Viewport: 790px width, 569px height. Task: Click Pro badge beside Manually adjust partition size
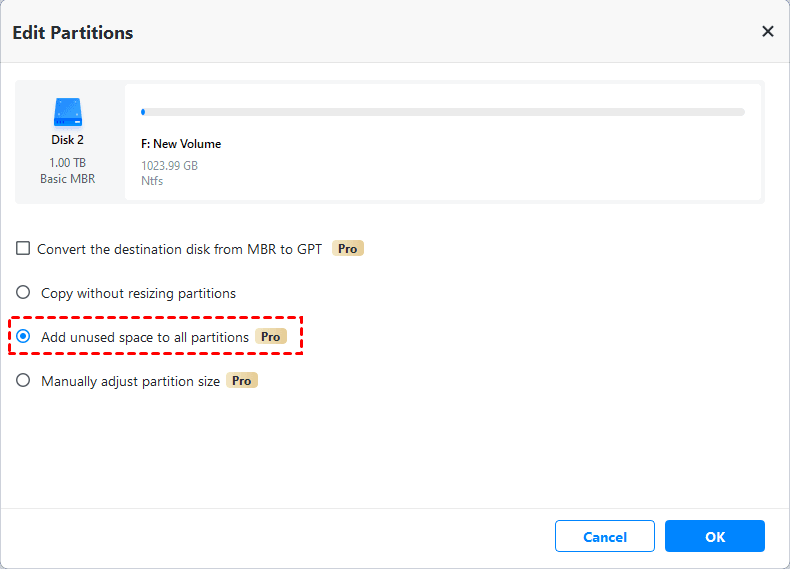tap(242, 381)
